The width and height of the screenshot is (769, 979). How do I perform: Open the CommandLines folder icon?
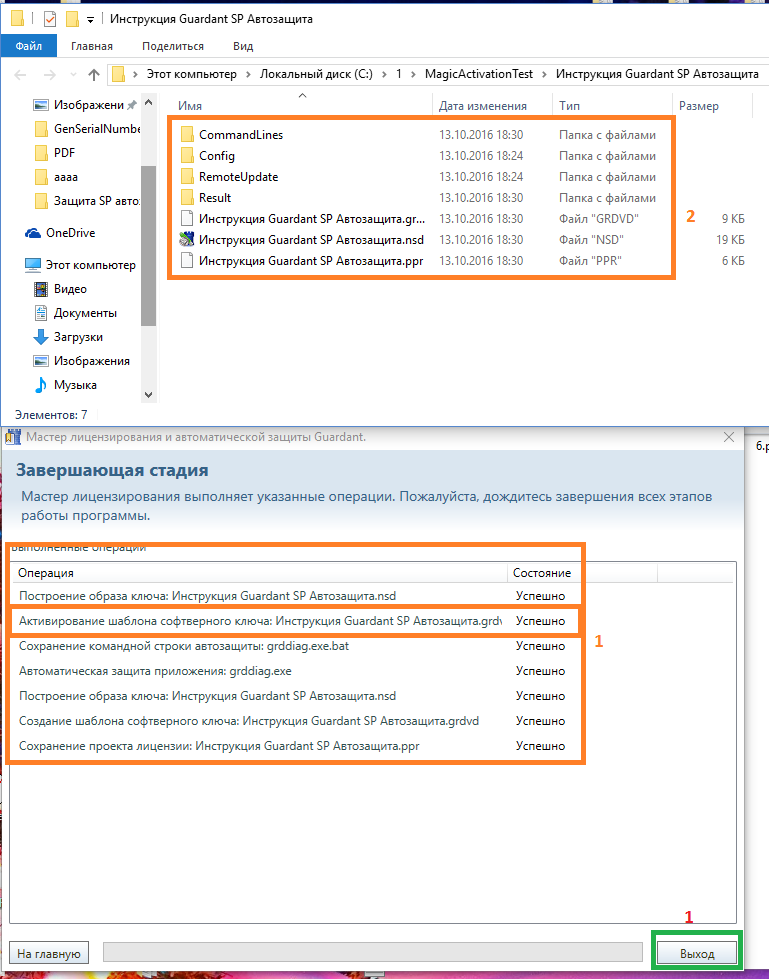coord(187,135)
